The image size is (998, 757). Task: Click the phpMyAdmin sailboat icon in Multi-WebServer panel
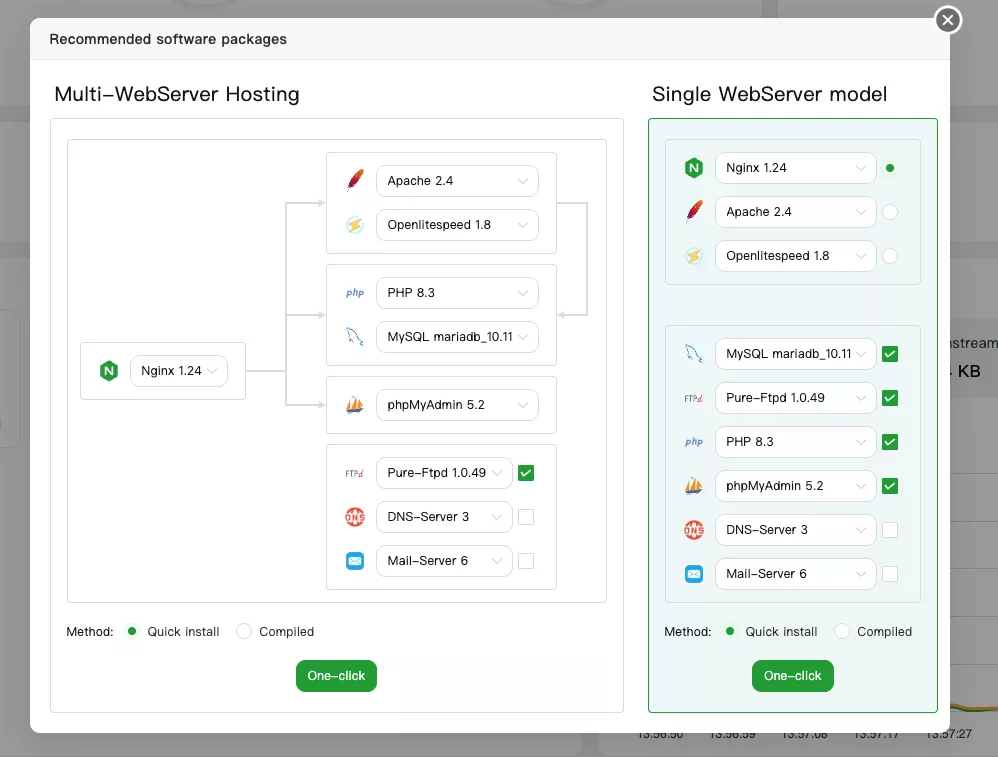pyautogui.click(x=354, y=405)
